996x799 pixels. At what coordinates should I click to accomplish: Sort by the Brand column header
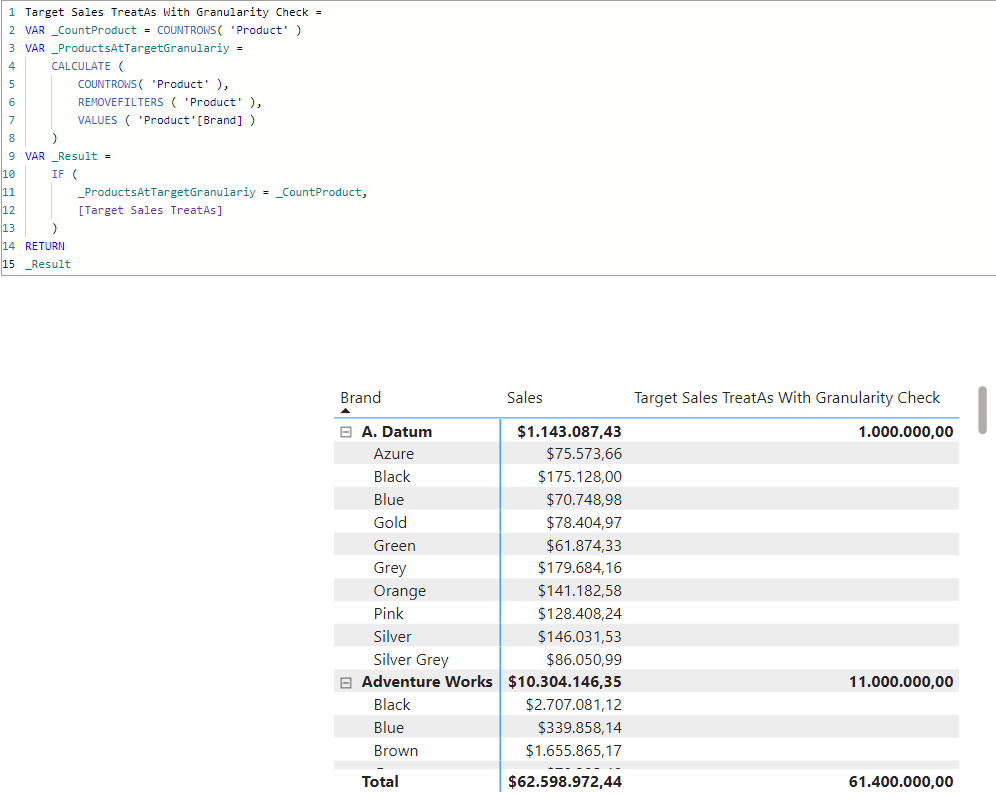[360, 398]
